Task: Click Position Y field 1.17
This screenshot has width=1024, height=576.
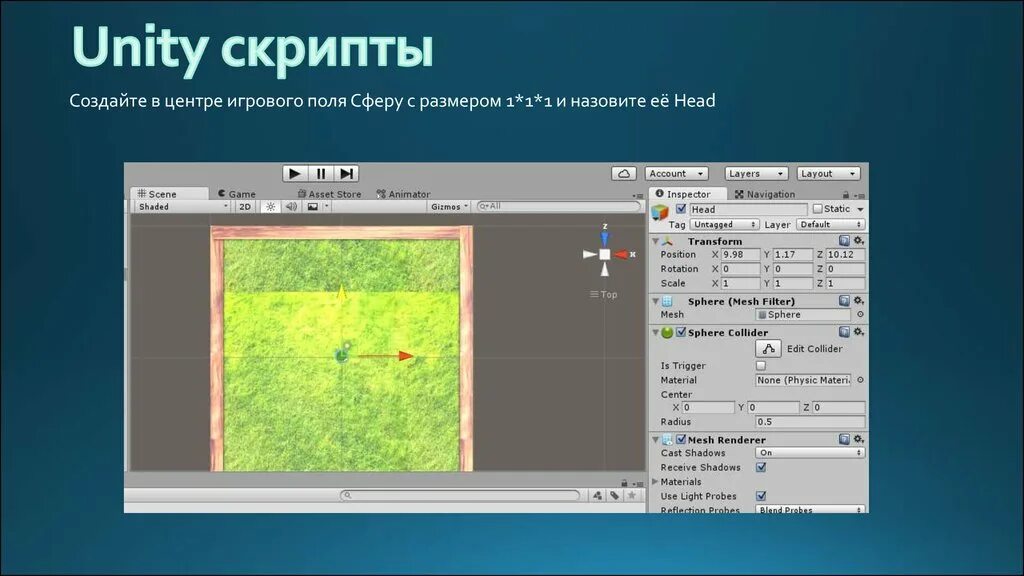Action: click(793, 255)
